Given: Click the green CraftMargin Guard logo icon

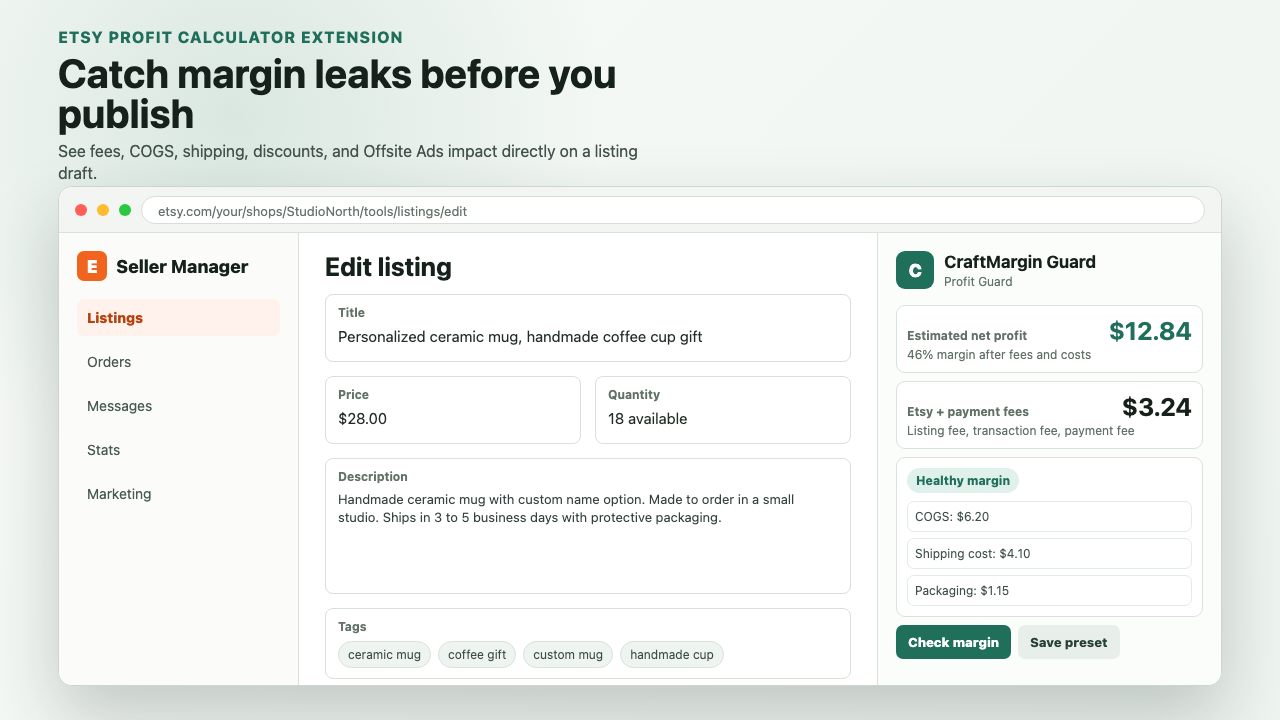Looking at the screenshot, I should click(915, 270).
